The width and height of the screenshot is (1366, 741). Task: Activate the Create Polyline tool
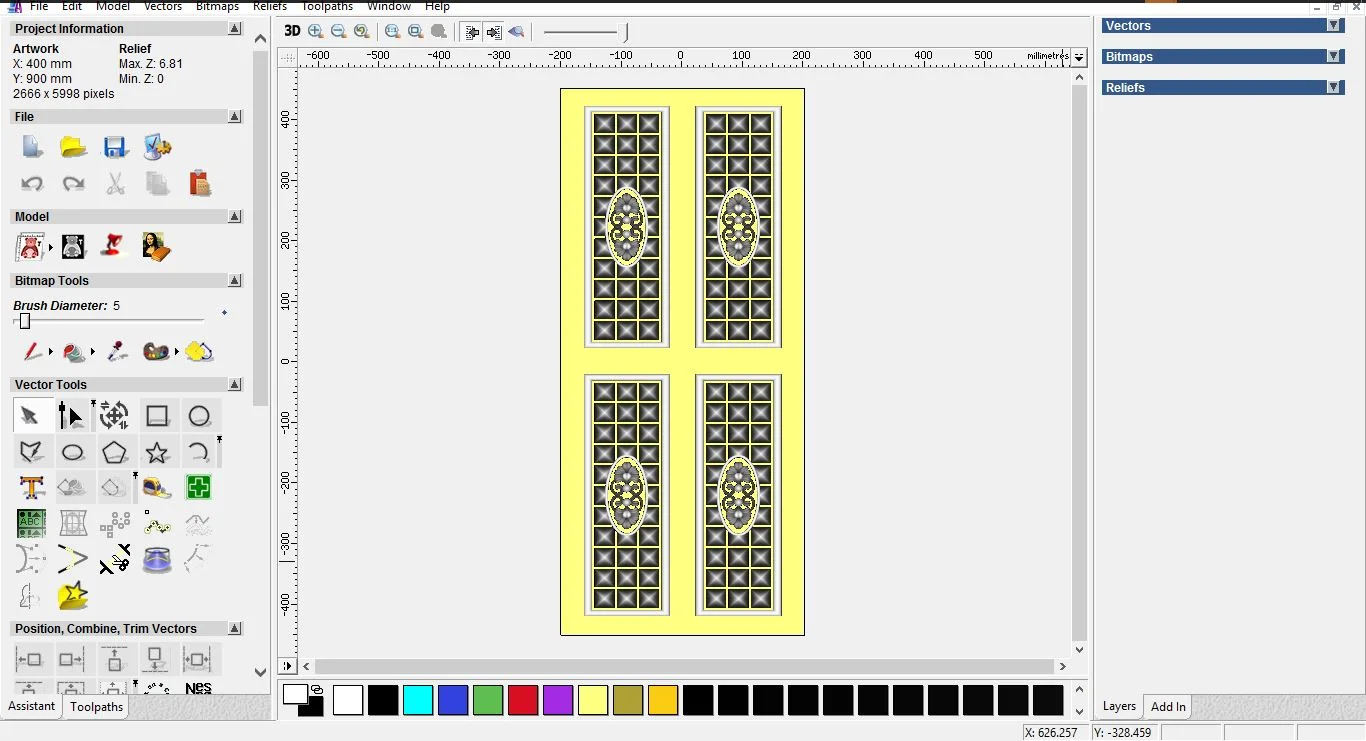coord(31,452)
